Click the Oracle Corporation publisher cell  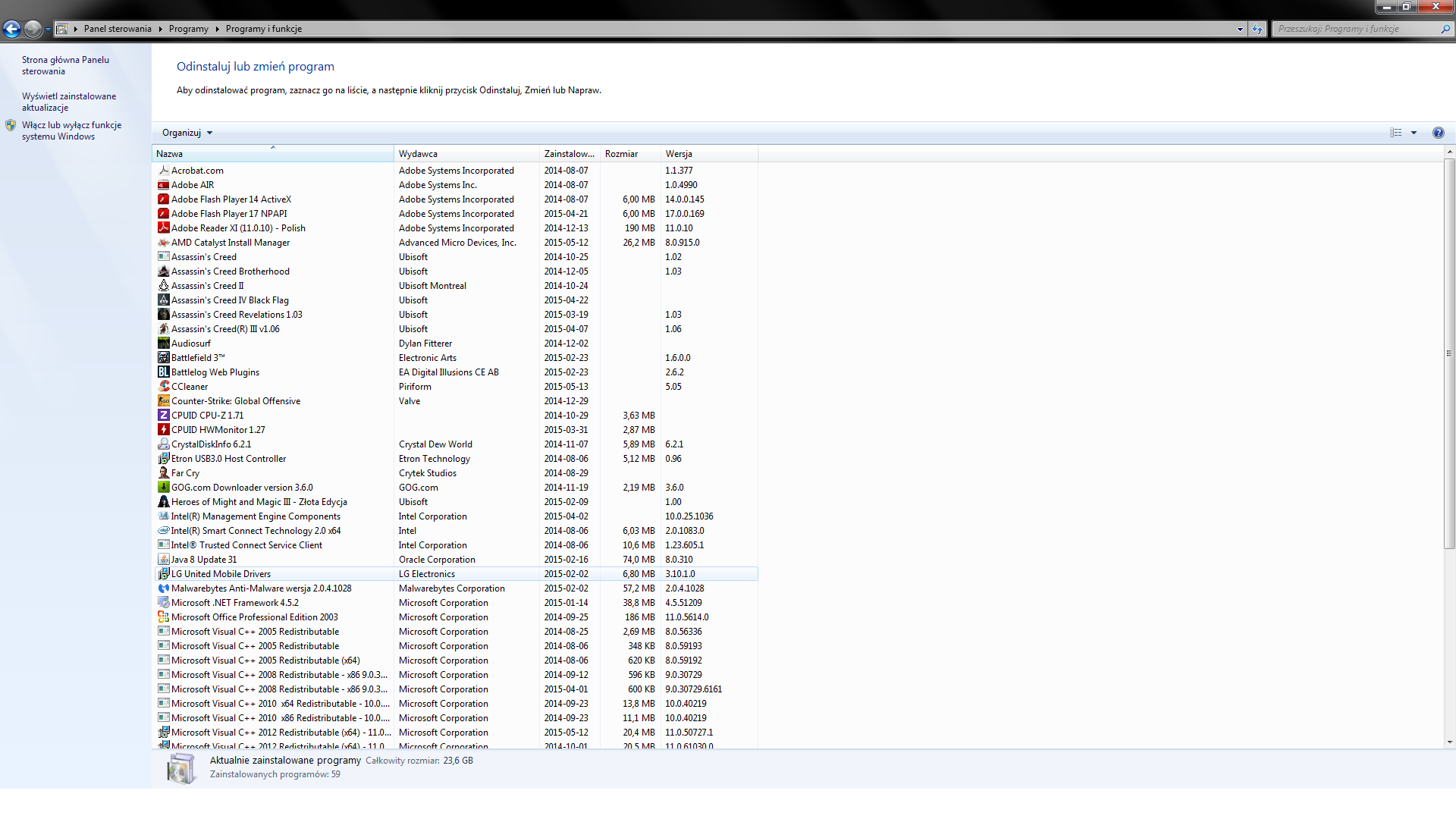point(437,560)
